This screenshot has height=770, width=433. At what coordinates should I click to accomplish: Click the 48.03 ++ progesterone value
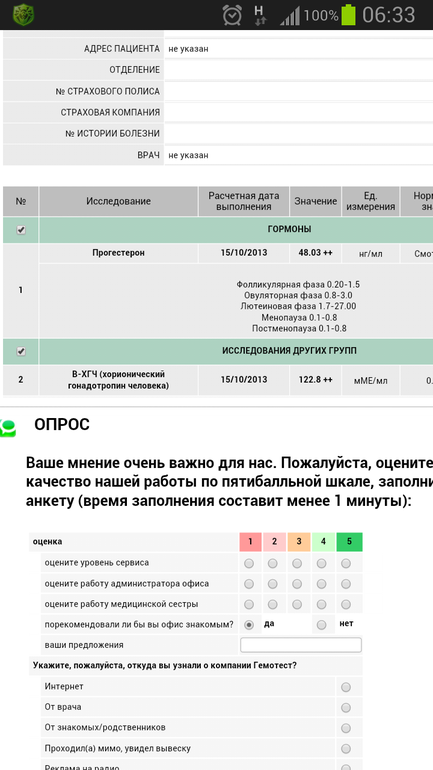[316, 253]
